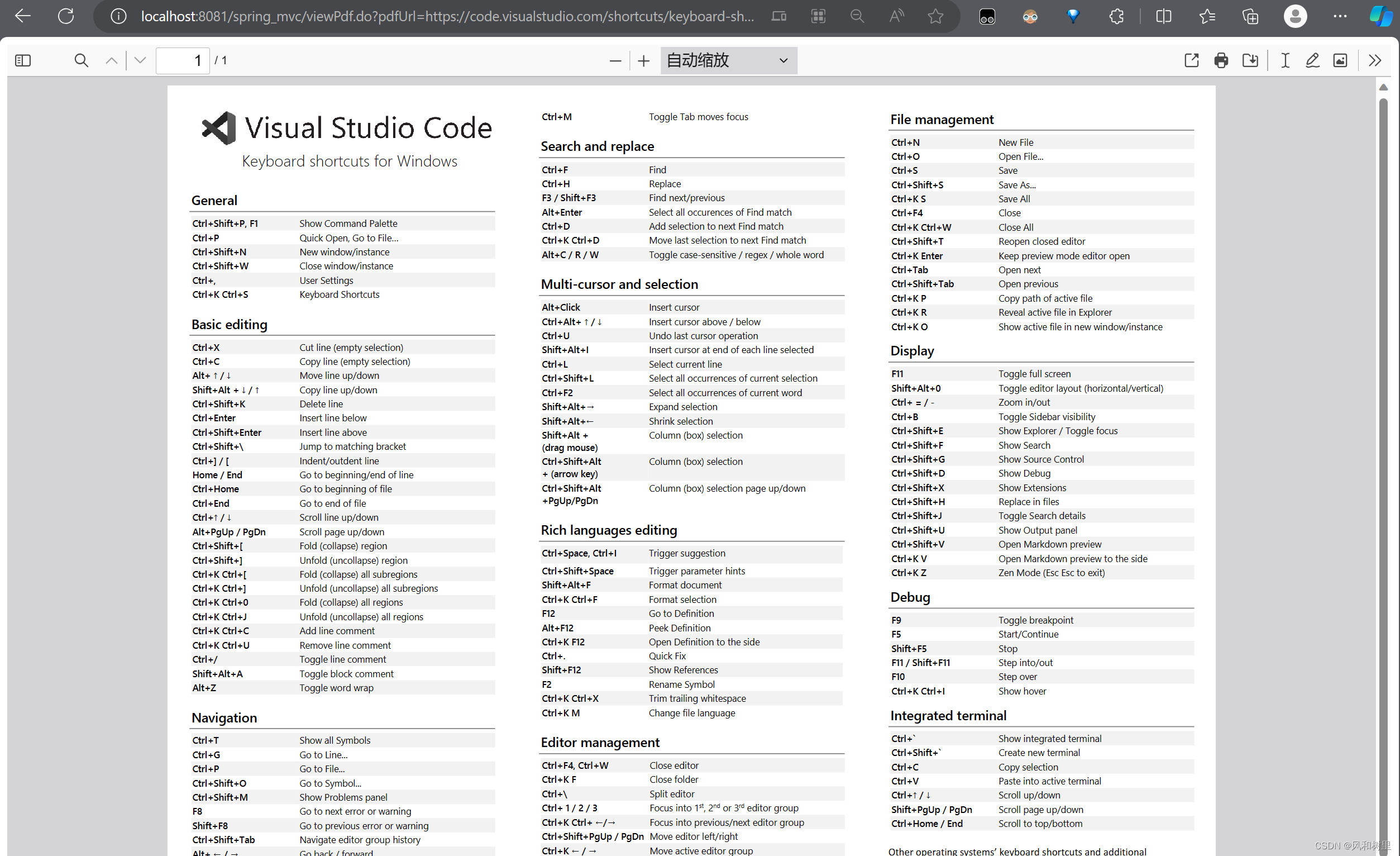Click 'Multi-cursor and selection' heading
The image size is (1400, 856).
point(619,284)
